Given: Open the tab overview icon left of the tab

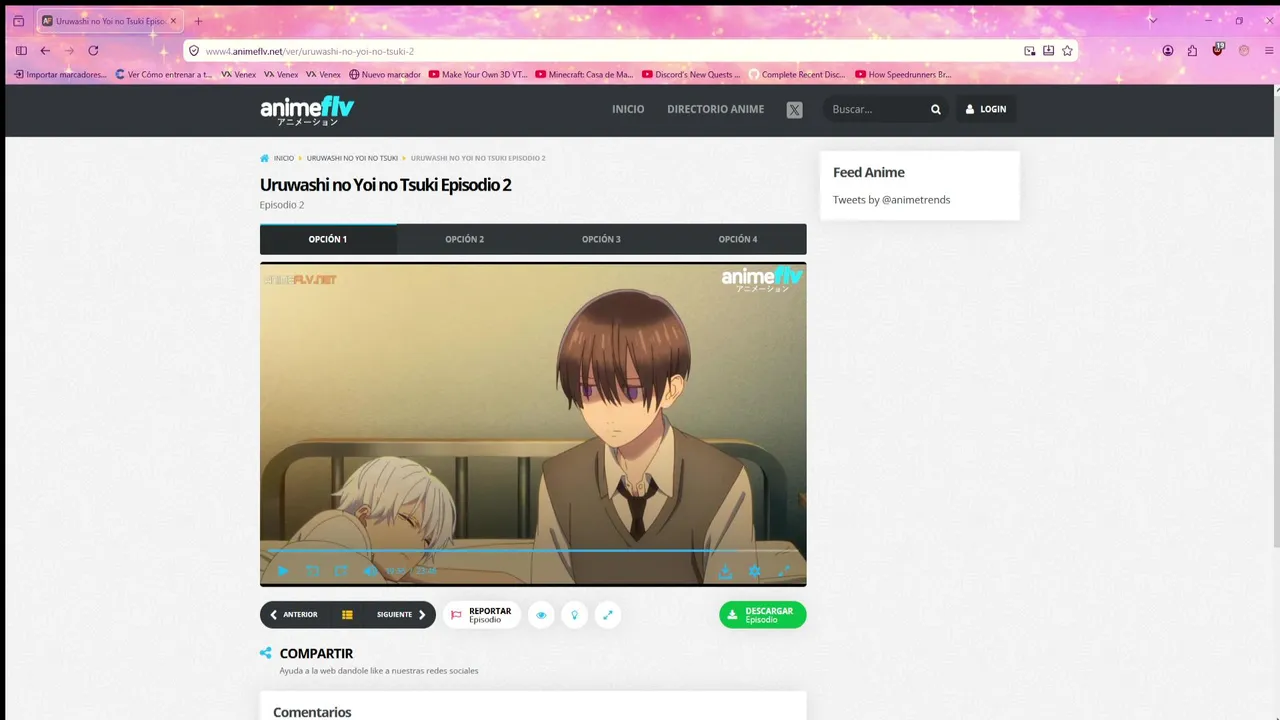Looking at the screenshot, I should point(18,21).
